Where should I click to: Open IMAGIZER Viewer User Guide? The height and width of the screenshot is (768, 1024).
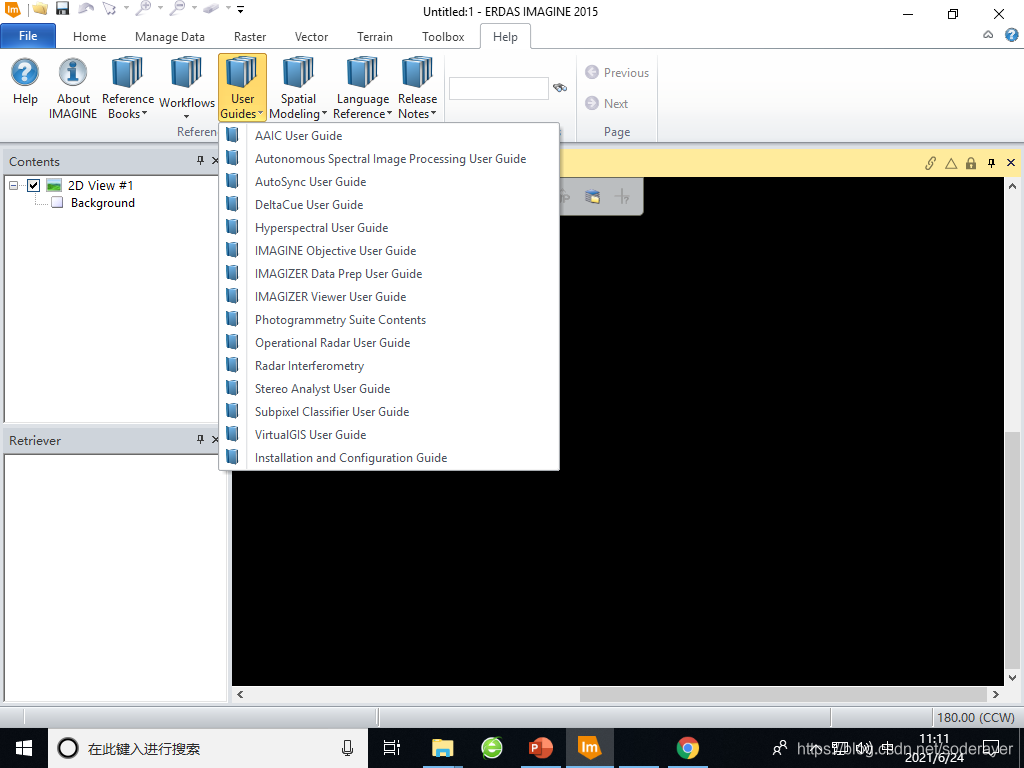click(389, 296)
